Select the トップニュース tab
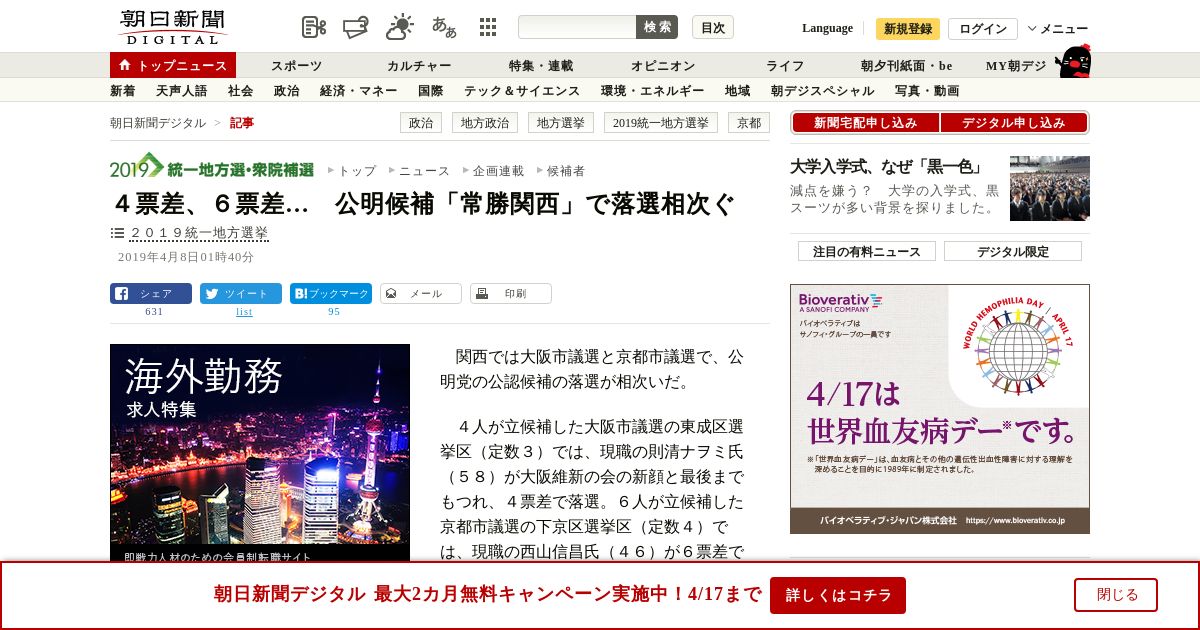This screenshot has width=1200, height=630. (x=173, y=65)
